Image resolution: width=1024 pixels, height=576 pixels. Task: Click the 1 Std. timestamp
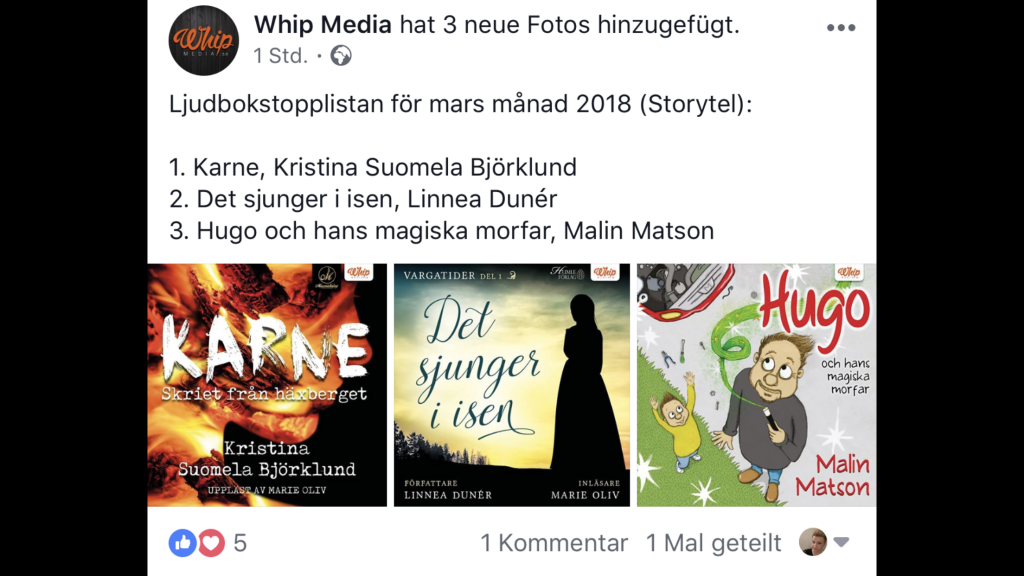click(x=281, y=56)
